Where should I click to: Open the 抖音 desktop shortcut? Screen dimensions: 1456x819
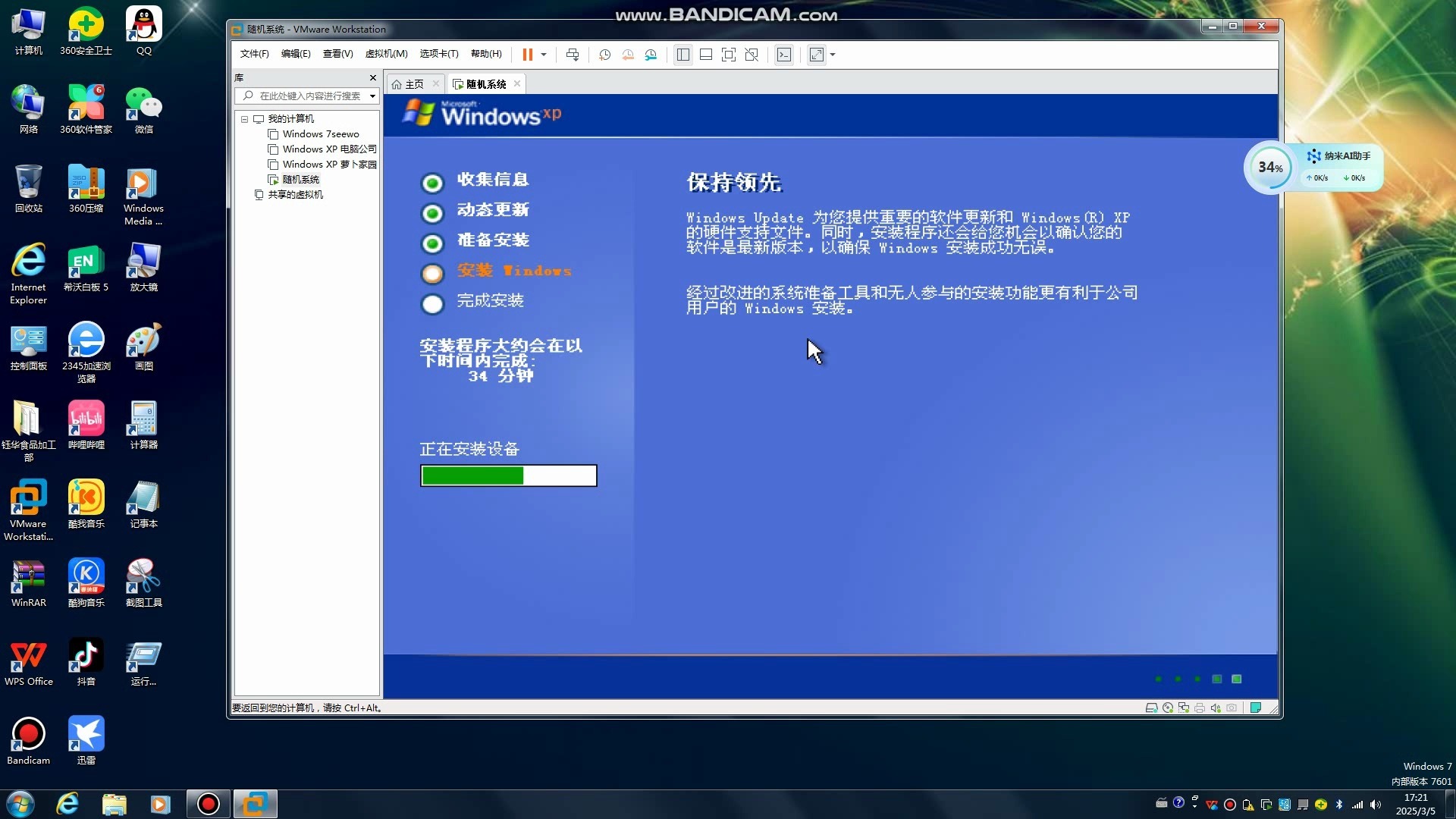86,662
